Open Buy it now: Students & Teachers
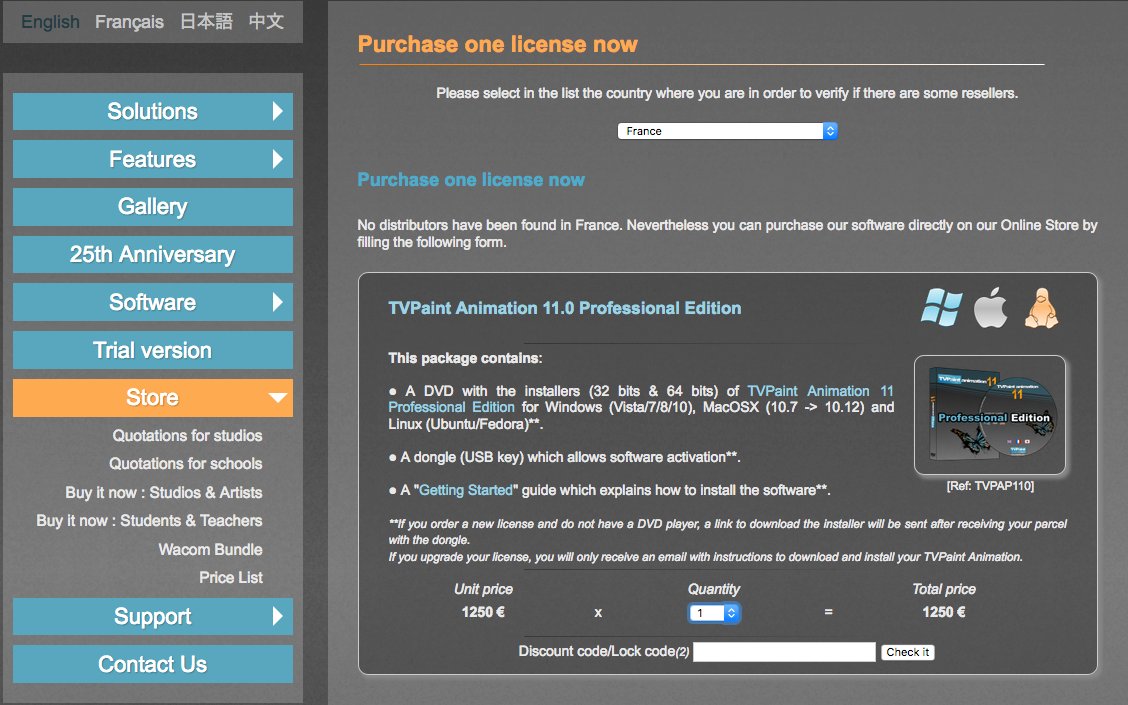 coord(149,521)
